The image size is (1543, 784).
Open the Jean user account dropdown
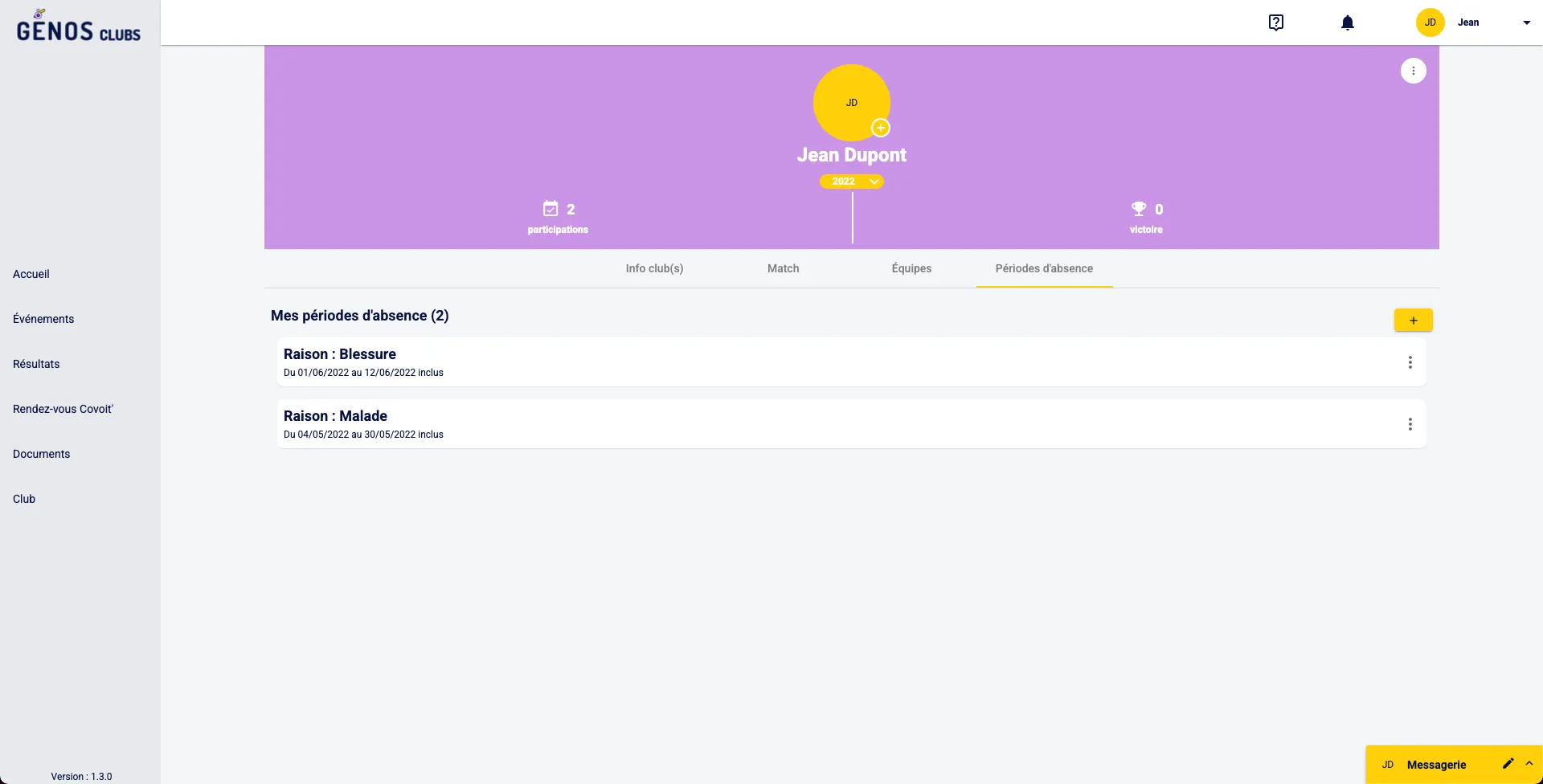coord(1526,22)
